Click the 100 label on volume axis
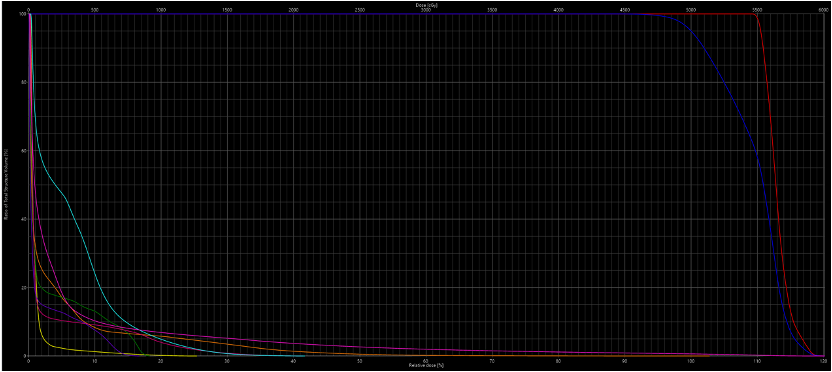This screenshot has height=372, width=832. 23,14
